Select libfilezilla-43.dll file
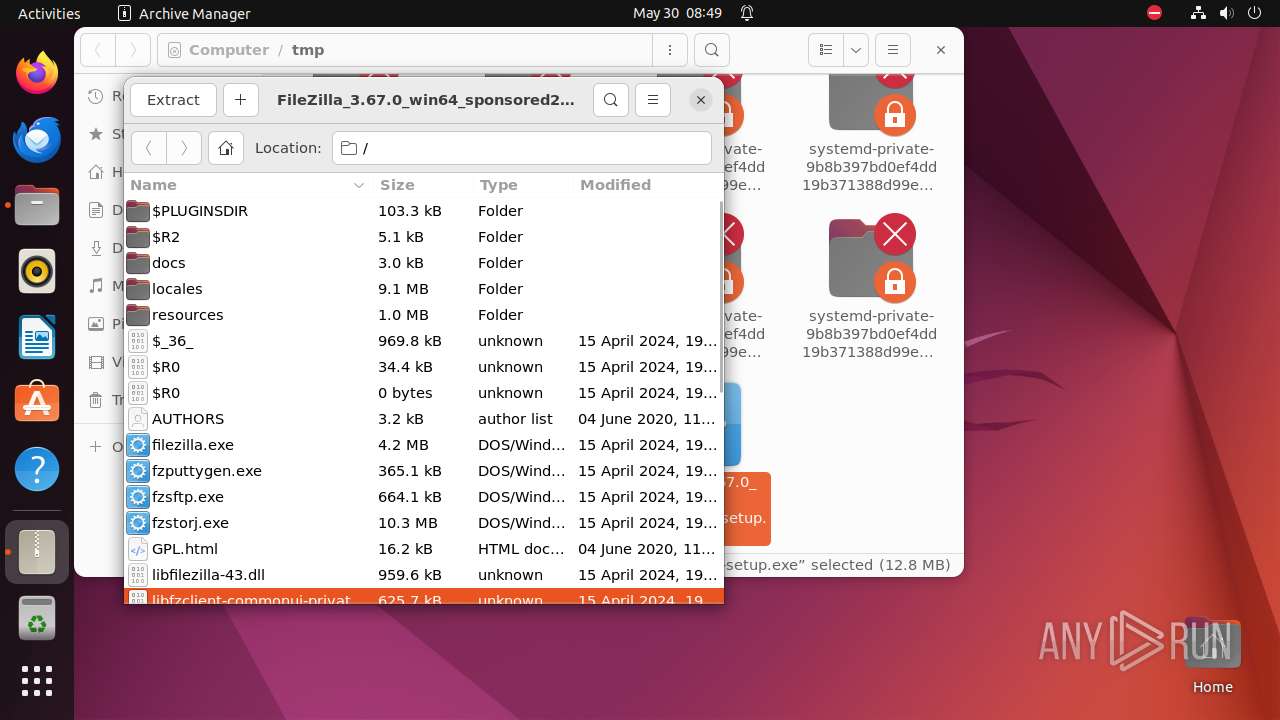Screen dimensions: 1280x720 click(422, 575)
